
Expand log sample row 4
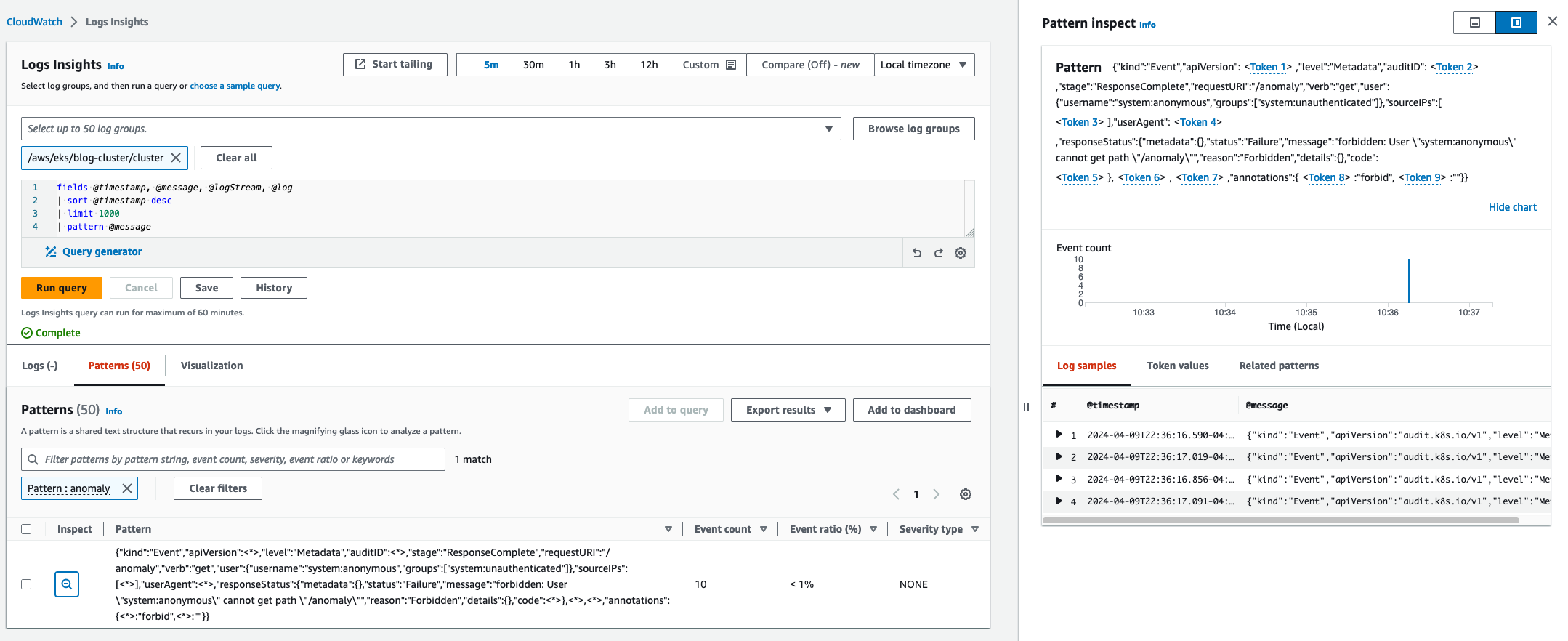(x=1059, y=501)
